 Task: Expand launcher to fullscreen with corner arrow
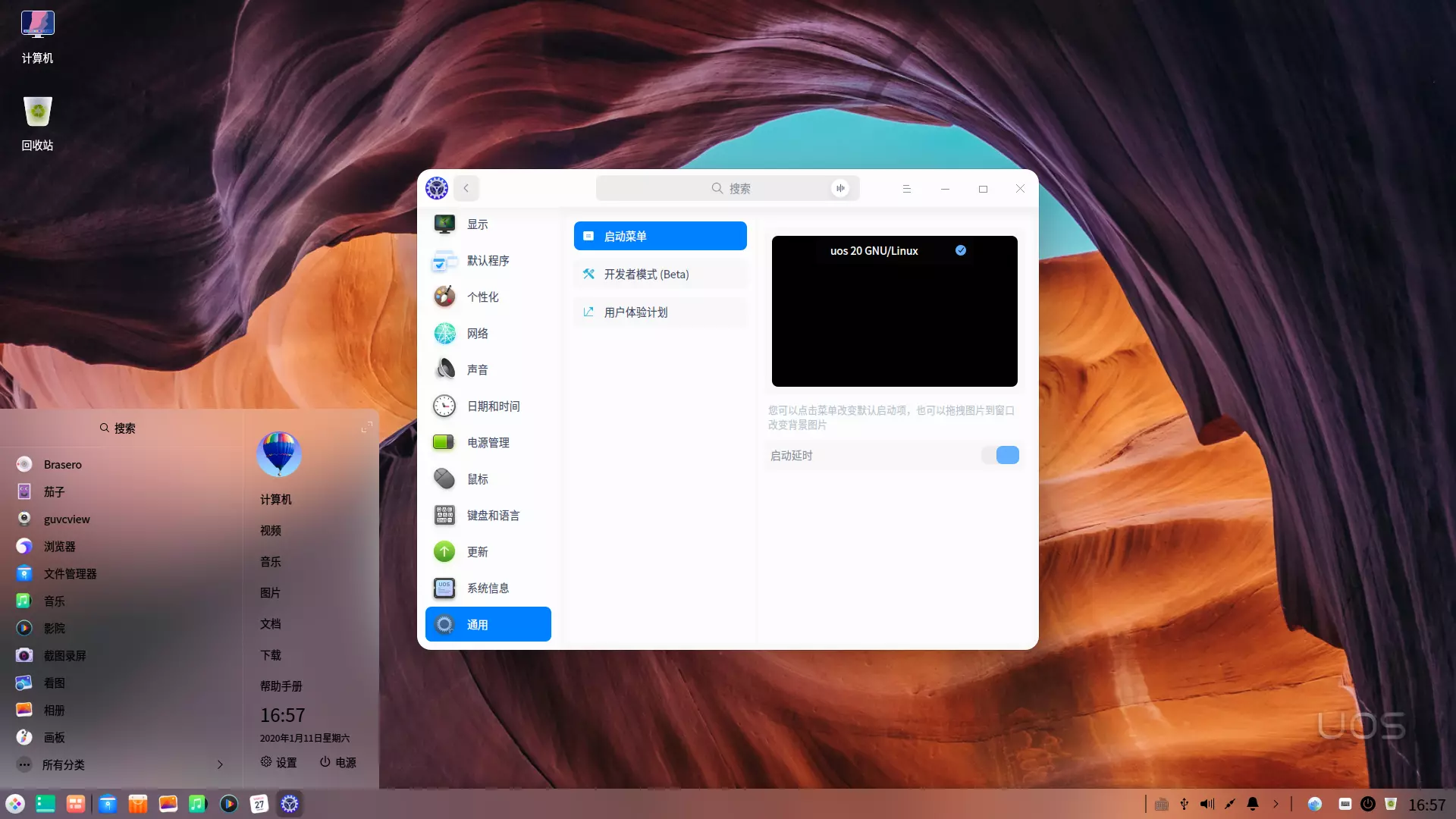[x=366, y=427]
